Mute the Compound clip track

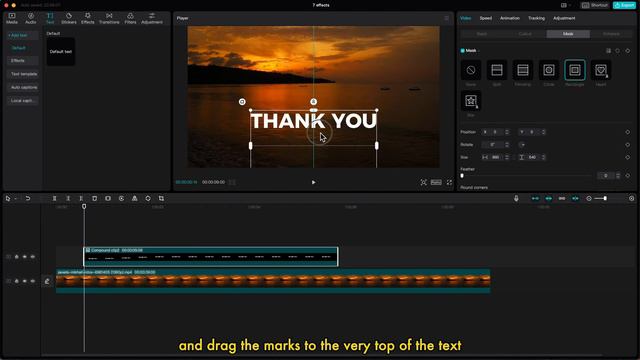33,257
